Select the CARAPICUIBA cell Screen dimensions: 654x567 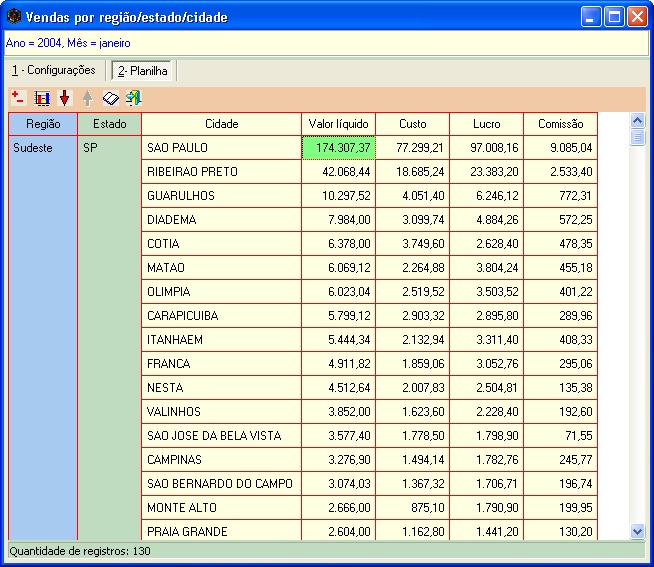(221, 316)
